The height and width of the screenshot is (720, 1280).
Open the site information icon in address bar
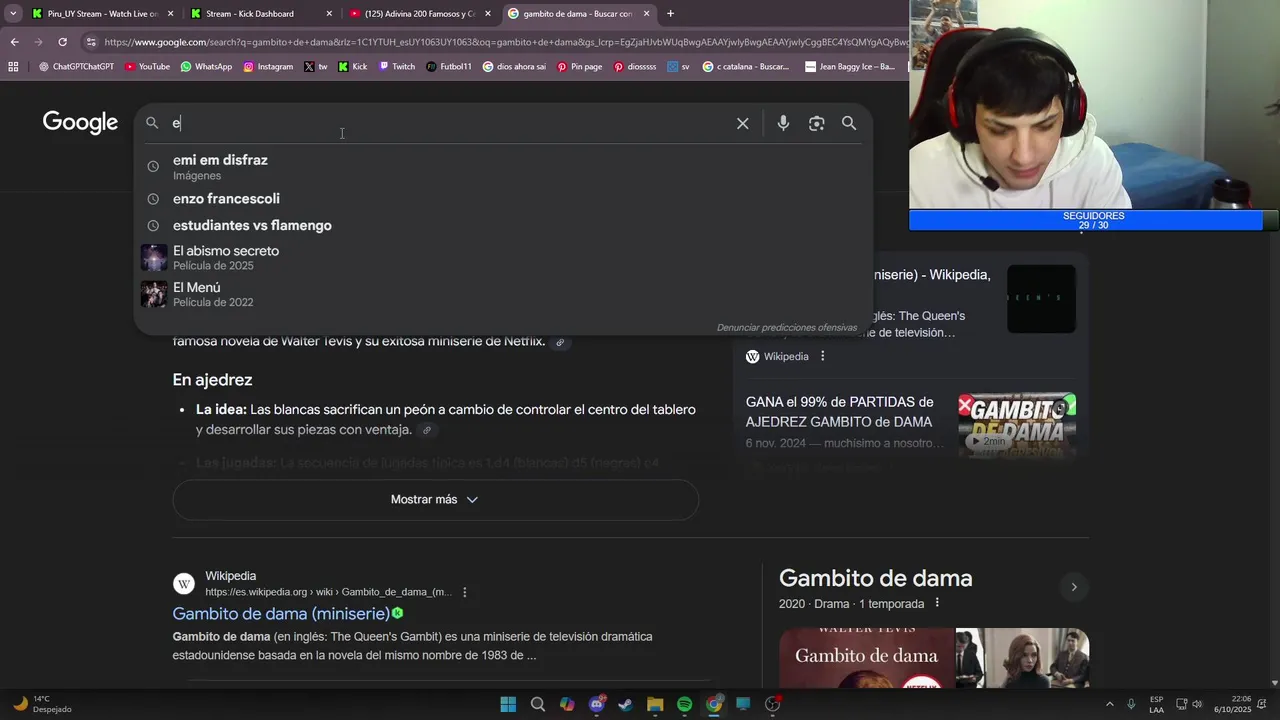(91, 42)
